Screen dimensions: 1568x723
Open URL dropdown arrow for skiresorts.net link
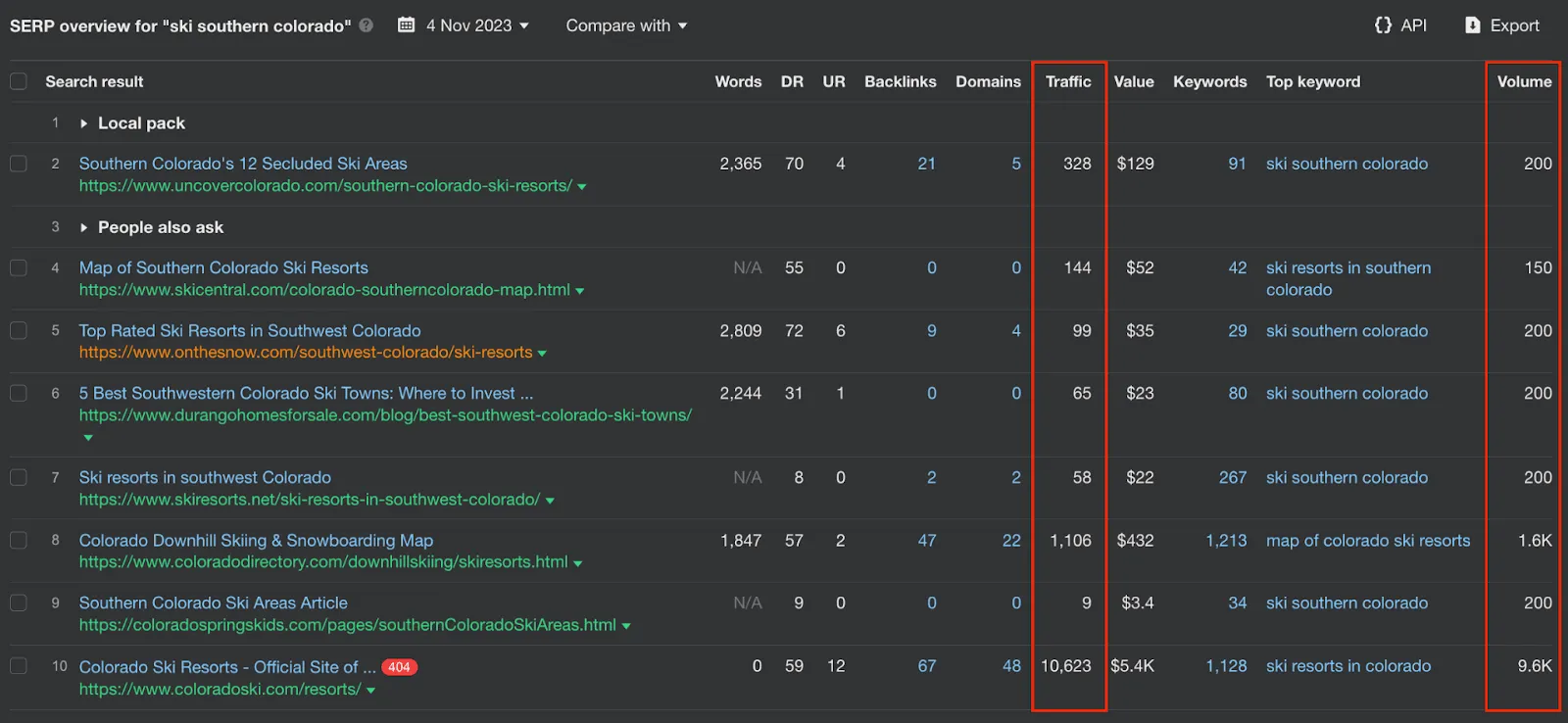click(550, 501)
